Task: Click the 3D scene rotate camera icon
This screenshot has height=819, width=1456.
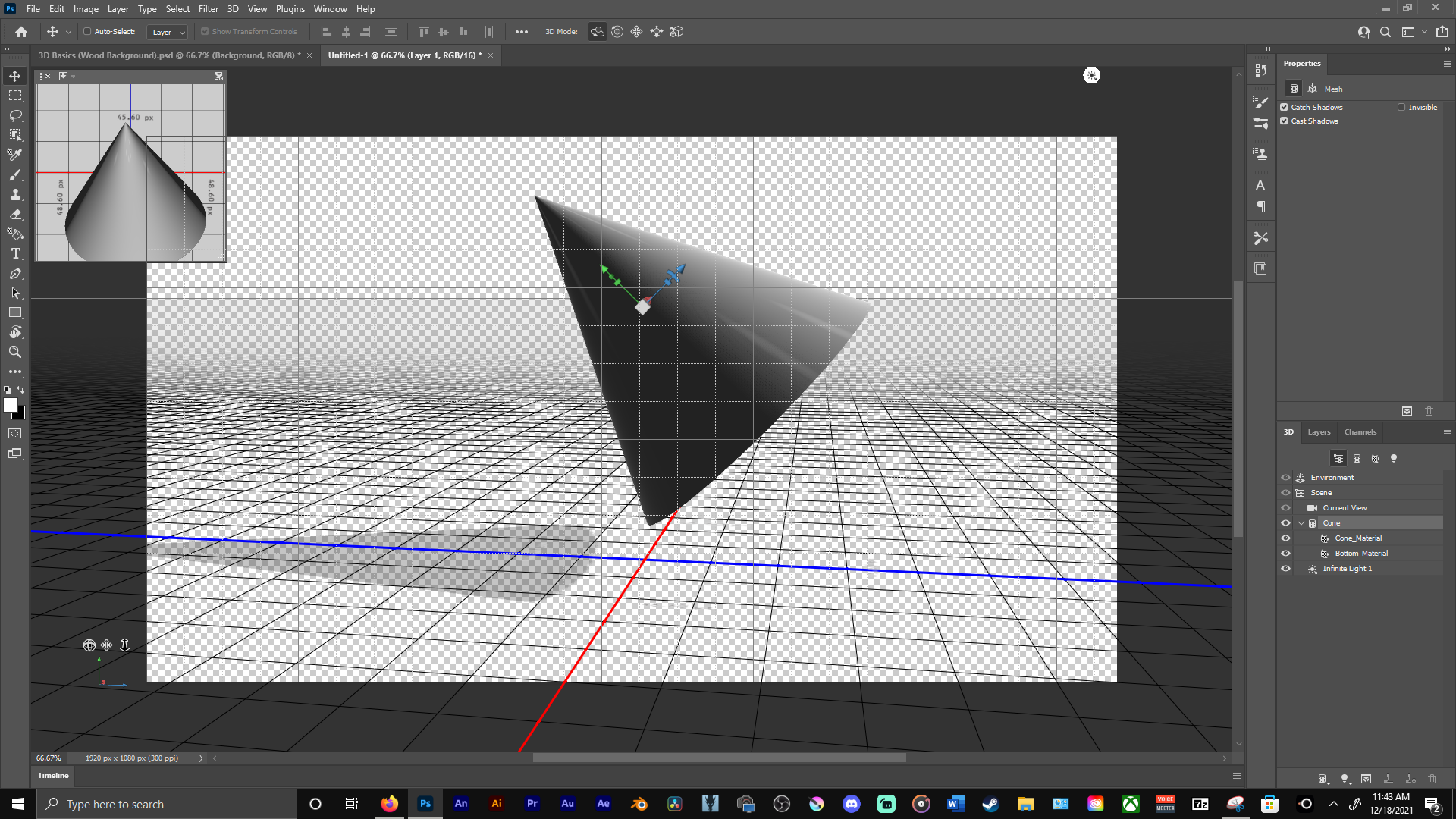Action: [x=598, y=32]
